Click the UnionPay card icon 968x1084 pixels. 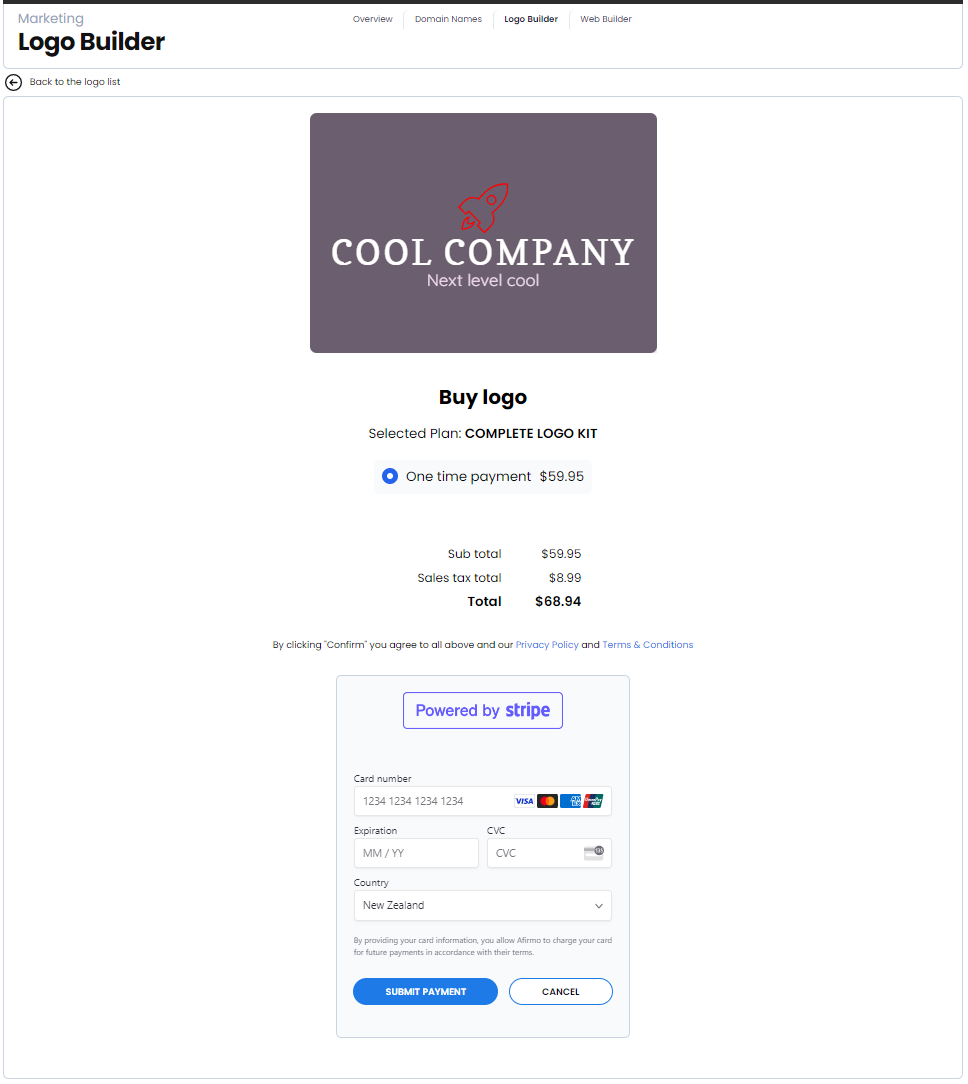click(593, 802)
